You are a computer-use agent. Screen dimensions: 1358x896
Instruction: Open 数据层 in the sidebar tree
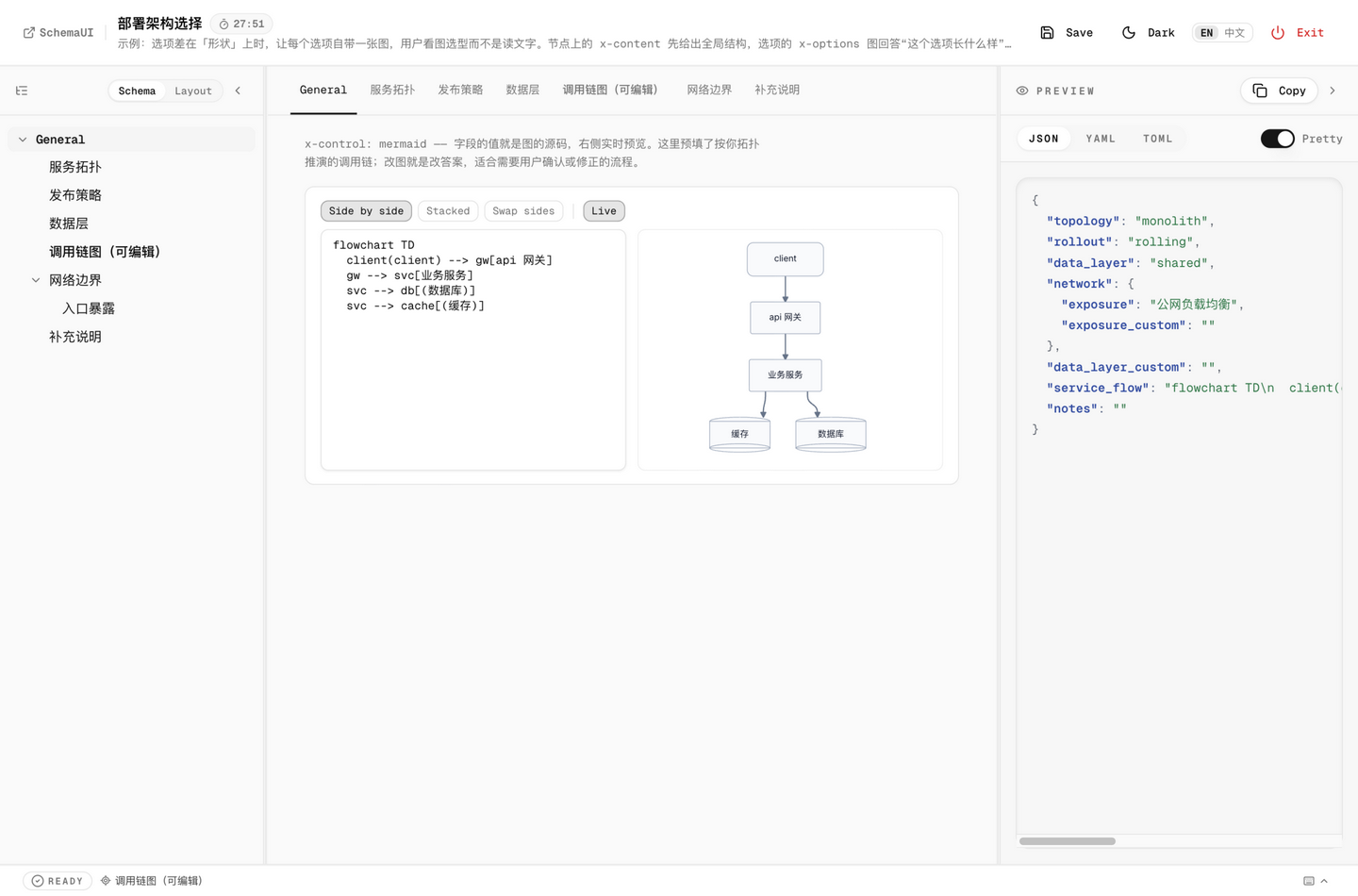(69, 224)
